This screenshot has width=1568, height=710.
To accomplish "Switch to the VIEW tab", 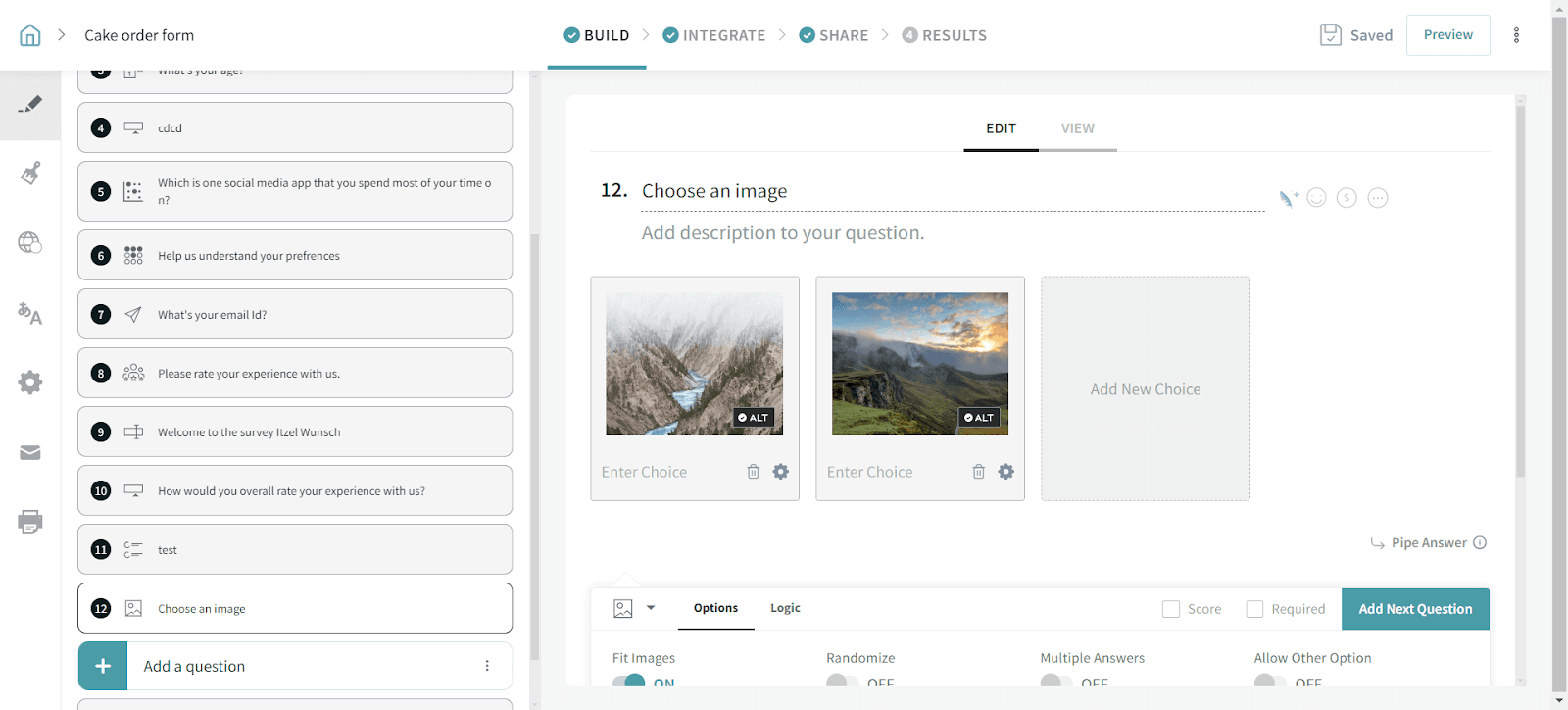I will pos(1077,128).
